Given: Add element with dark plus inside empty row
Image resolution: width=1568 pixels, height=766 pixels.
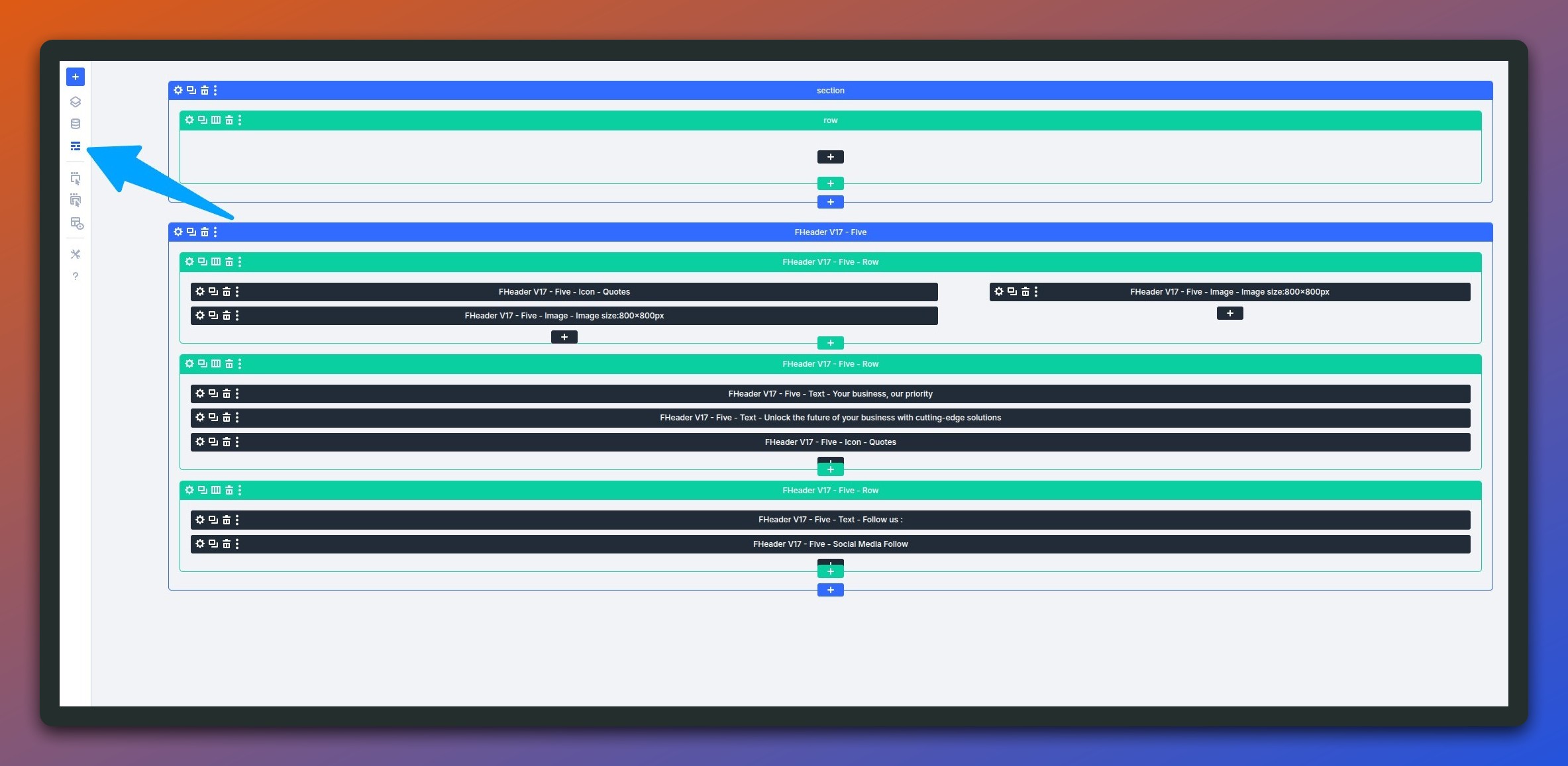Looking at the screenshot, I should [830, 157].
